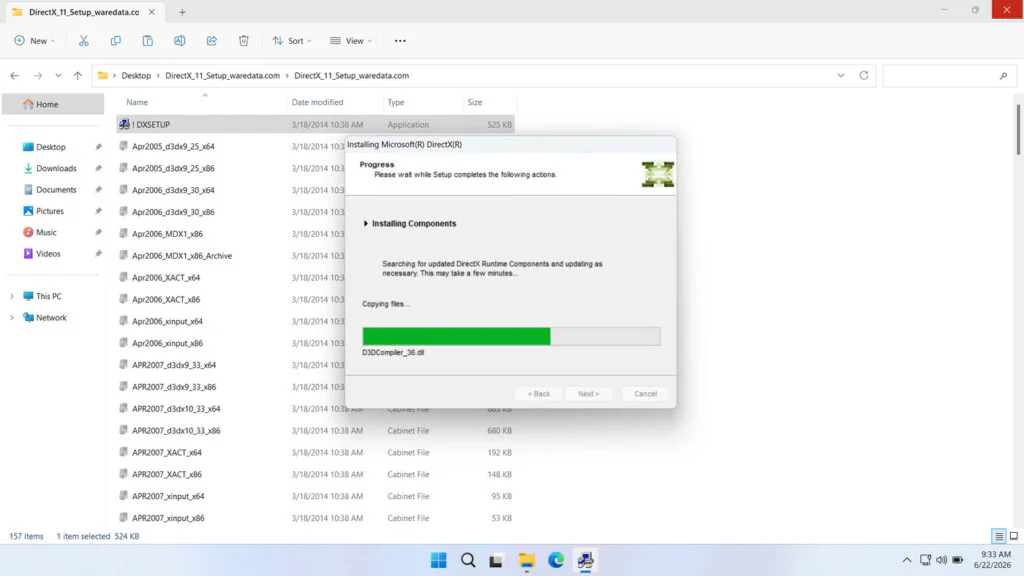
Task: Open File Explorer from the taskbar
Action: 526,560
